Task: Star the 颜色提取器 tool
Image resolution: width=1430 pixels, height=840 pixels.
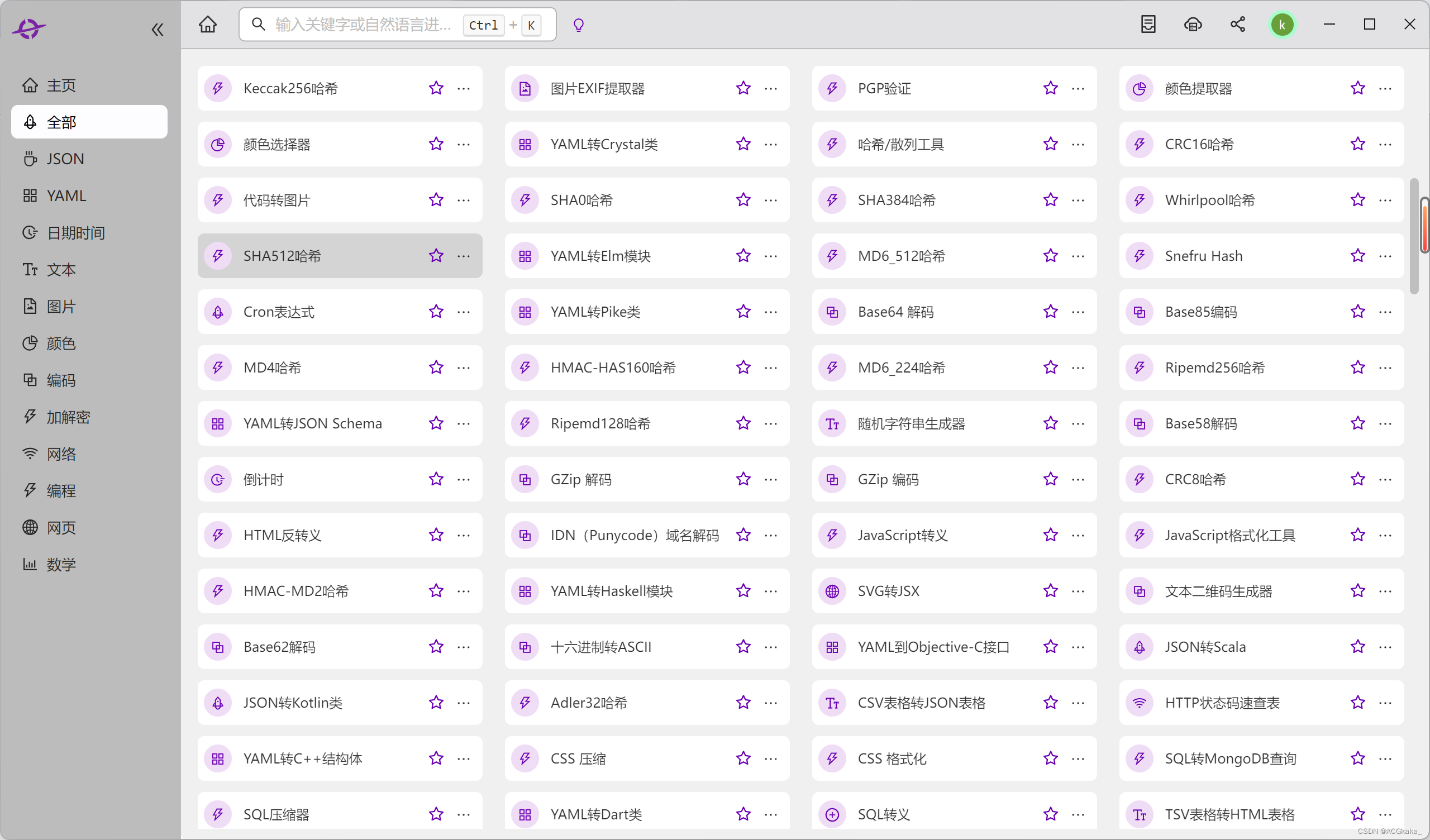Action: [1357, 89]
